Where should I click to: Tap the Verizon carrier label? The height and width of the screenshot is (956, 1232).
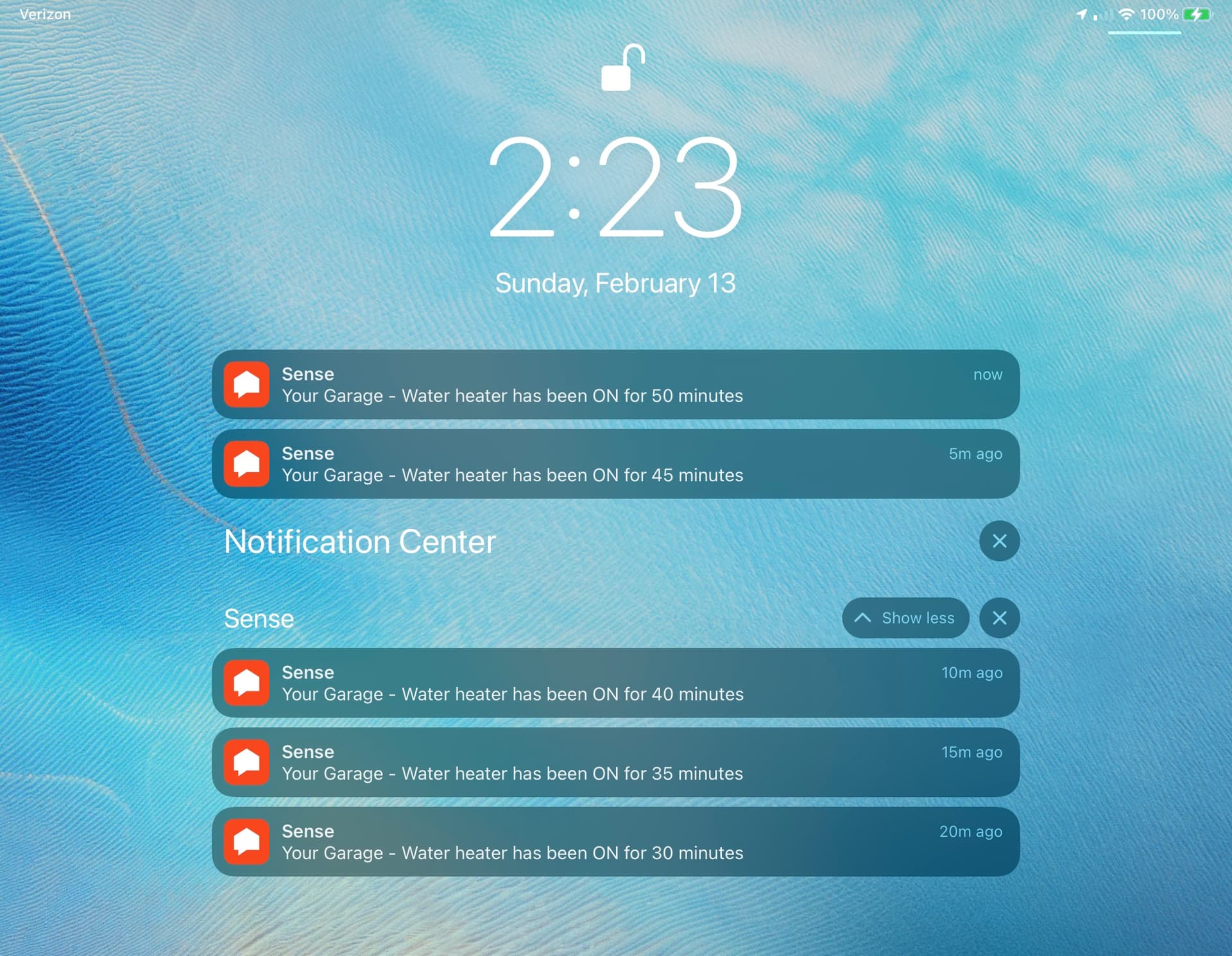click(45, 14)
